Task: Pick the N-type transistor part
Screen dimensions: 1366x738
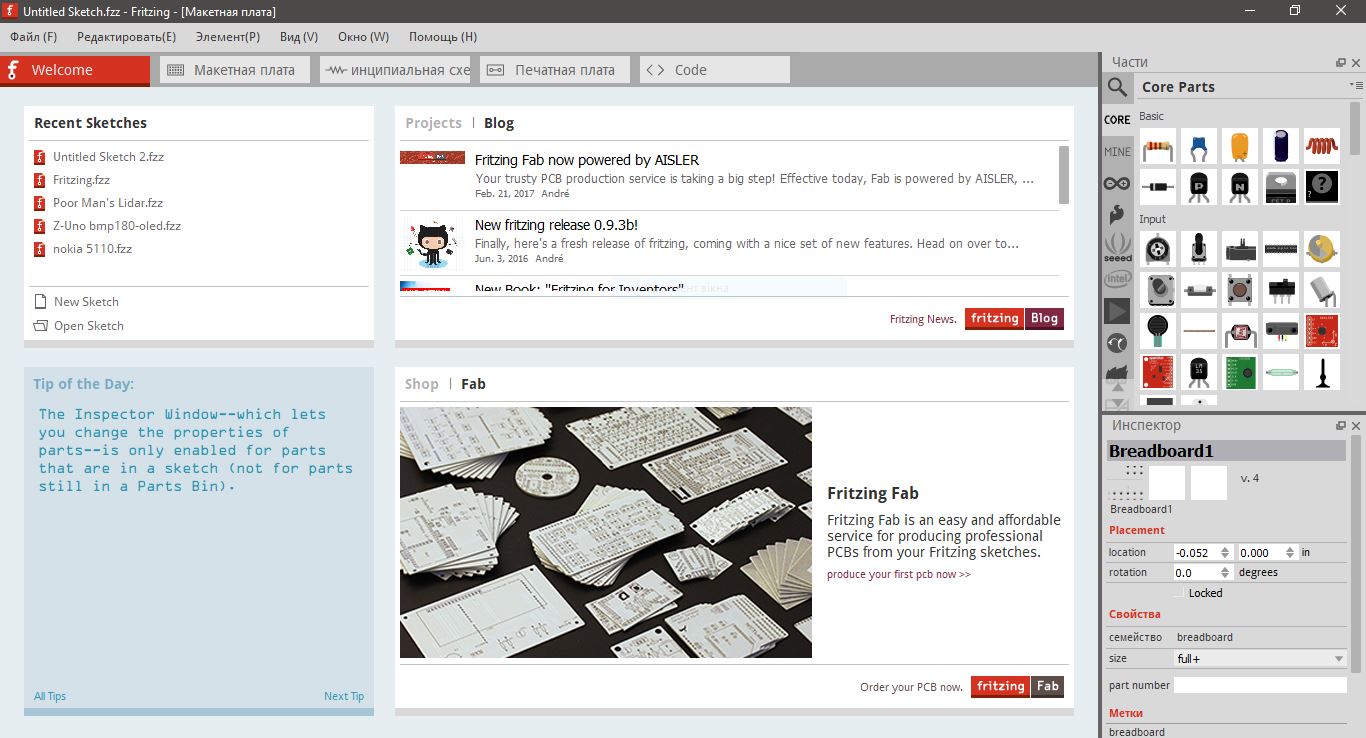Action: click(x=1240, y=186)
